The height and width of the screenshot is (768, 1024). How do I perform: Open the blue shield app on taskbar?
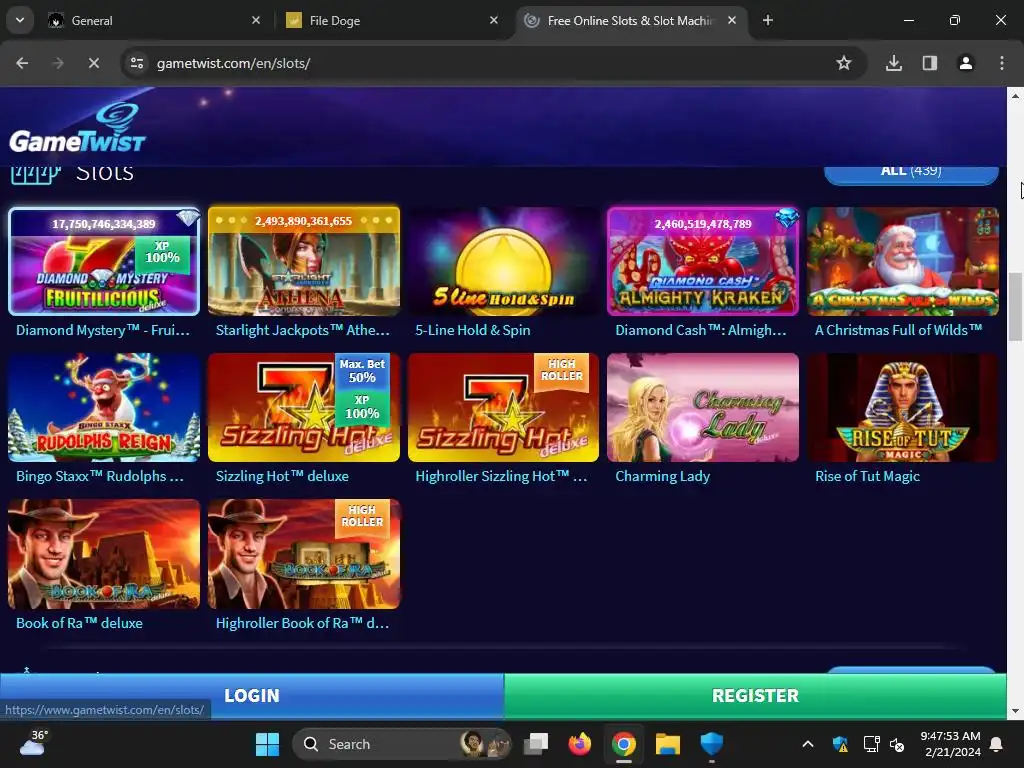pos(711,744)
